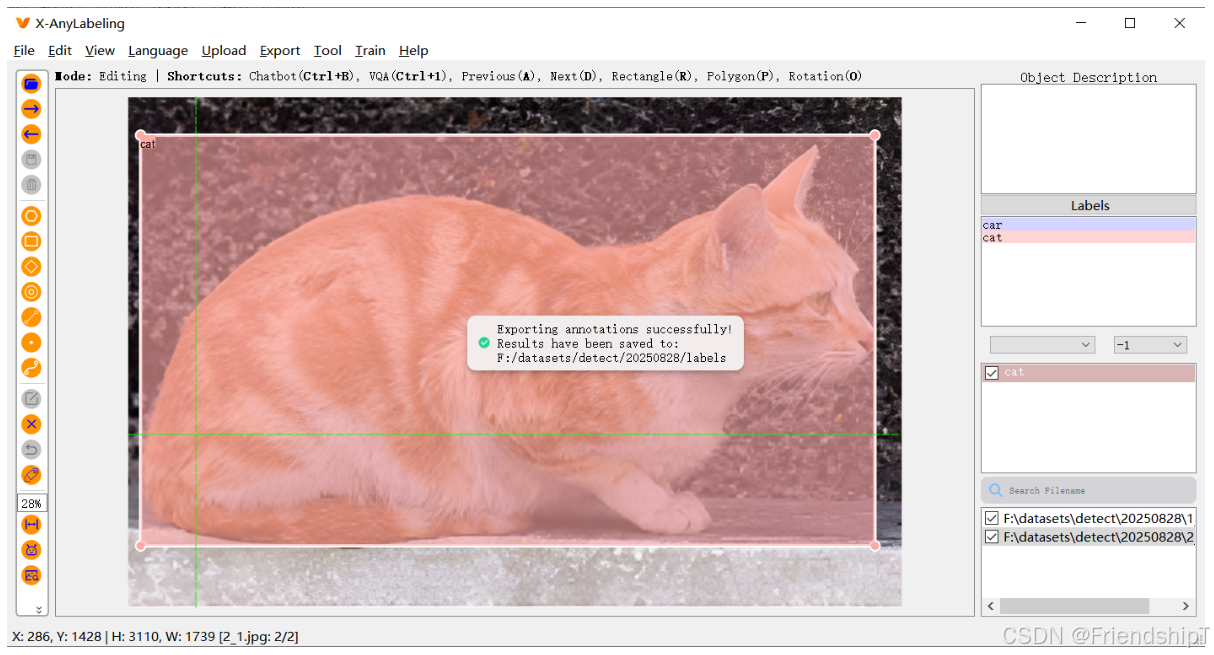Open the Language menu
The height and width of the screenshot is (655, 1214).
click(158, 50)
